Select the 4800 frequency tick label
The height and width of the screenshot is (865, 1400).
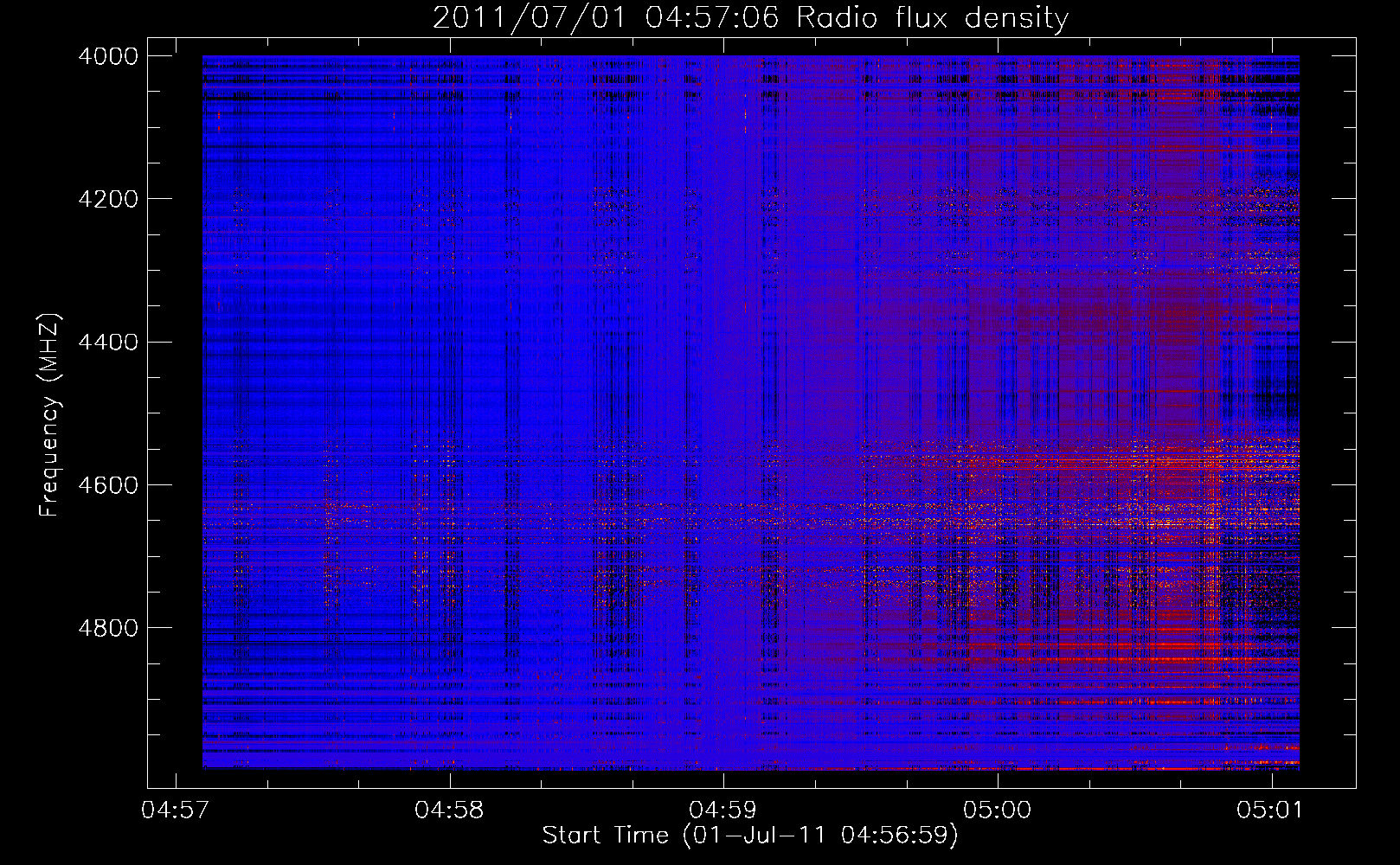click(108, 628)
